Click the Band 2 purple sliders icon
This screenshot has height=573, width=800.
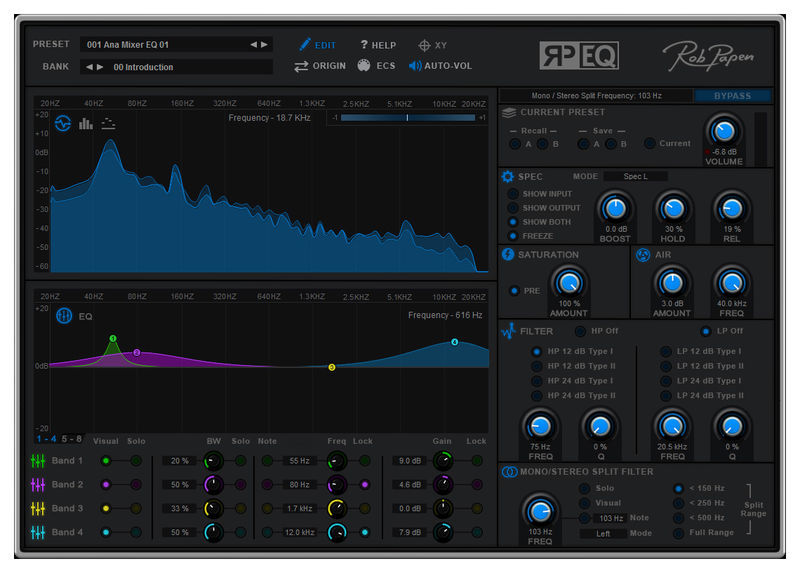pos(38,484)
